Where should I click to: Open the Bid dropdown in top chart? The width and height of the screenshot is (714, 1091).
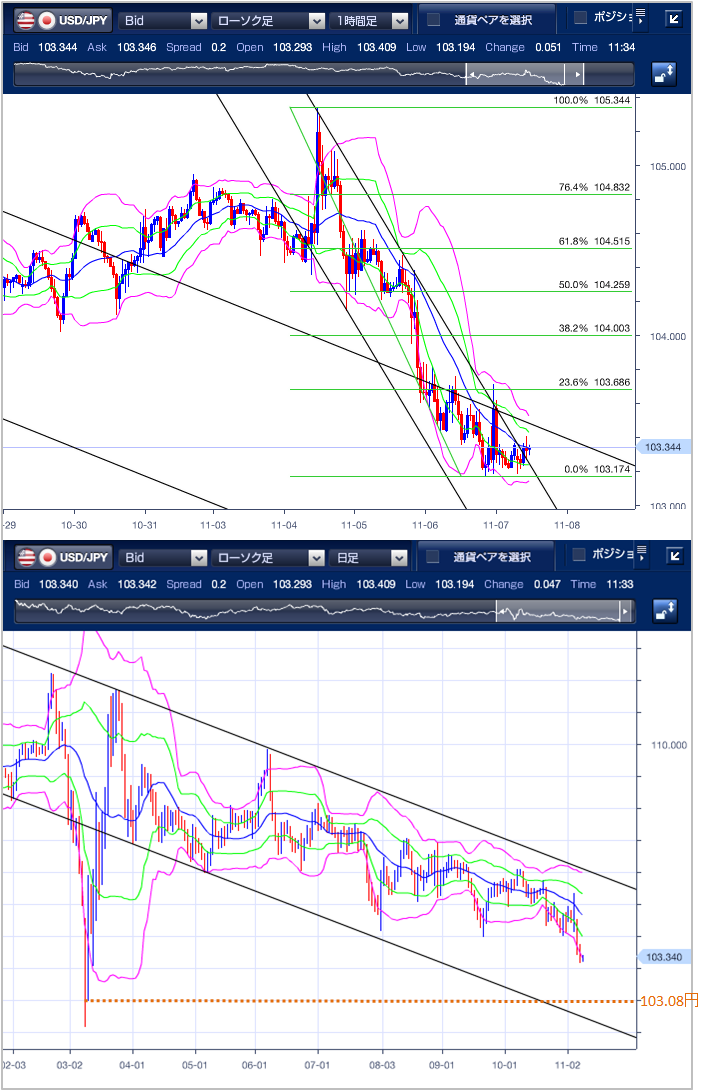point(163,20)
